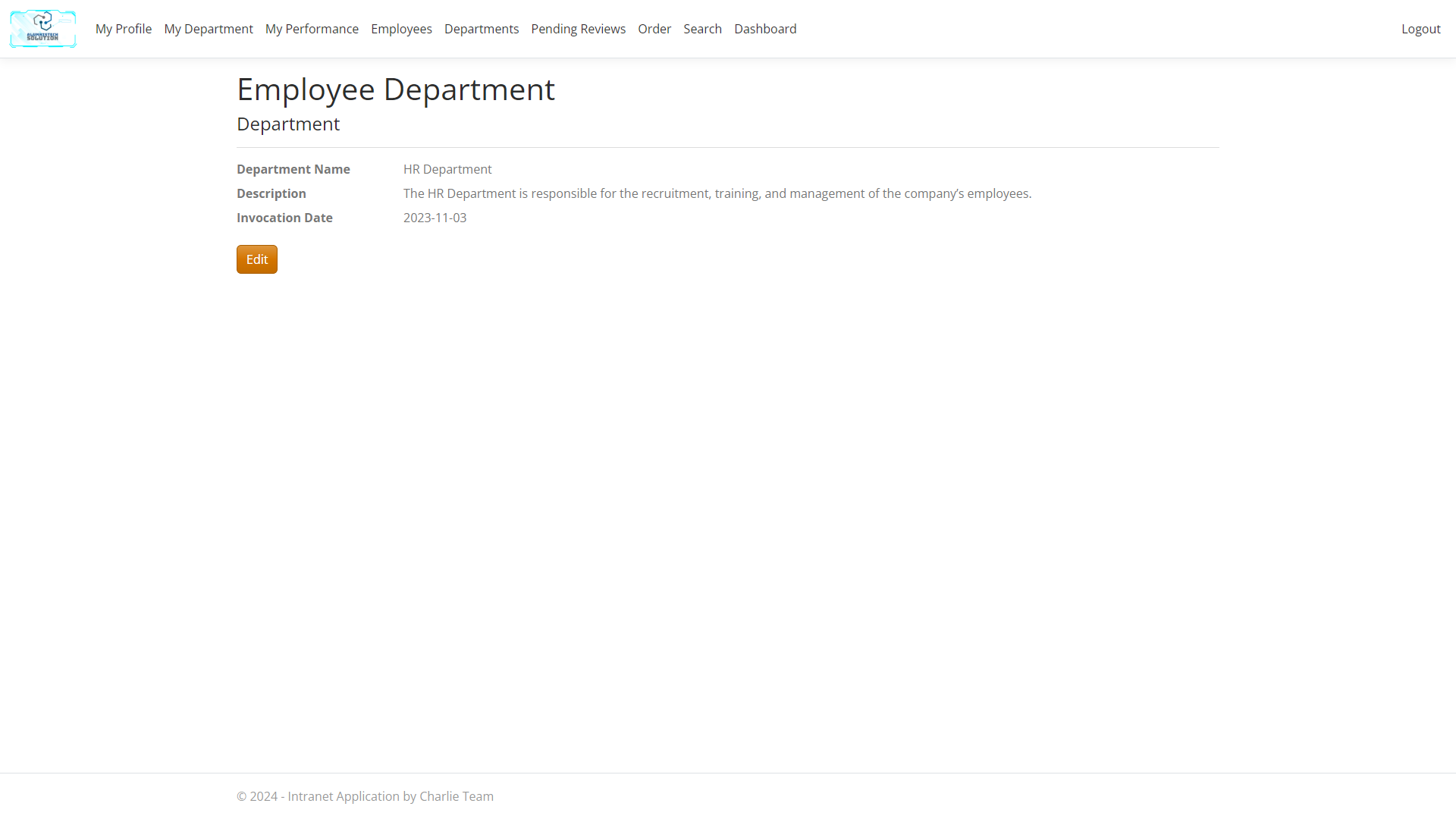Click the company logo icon
This screenshot has height=819, width=1456.
coord(42,29)
